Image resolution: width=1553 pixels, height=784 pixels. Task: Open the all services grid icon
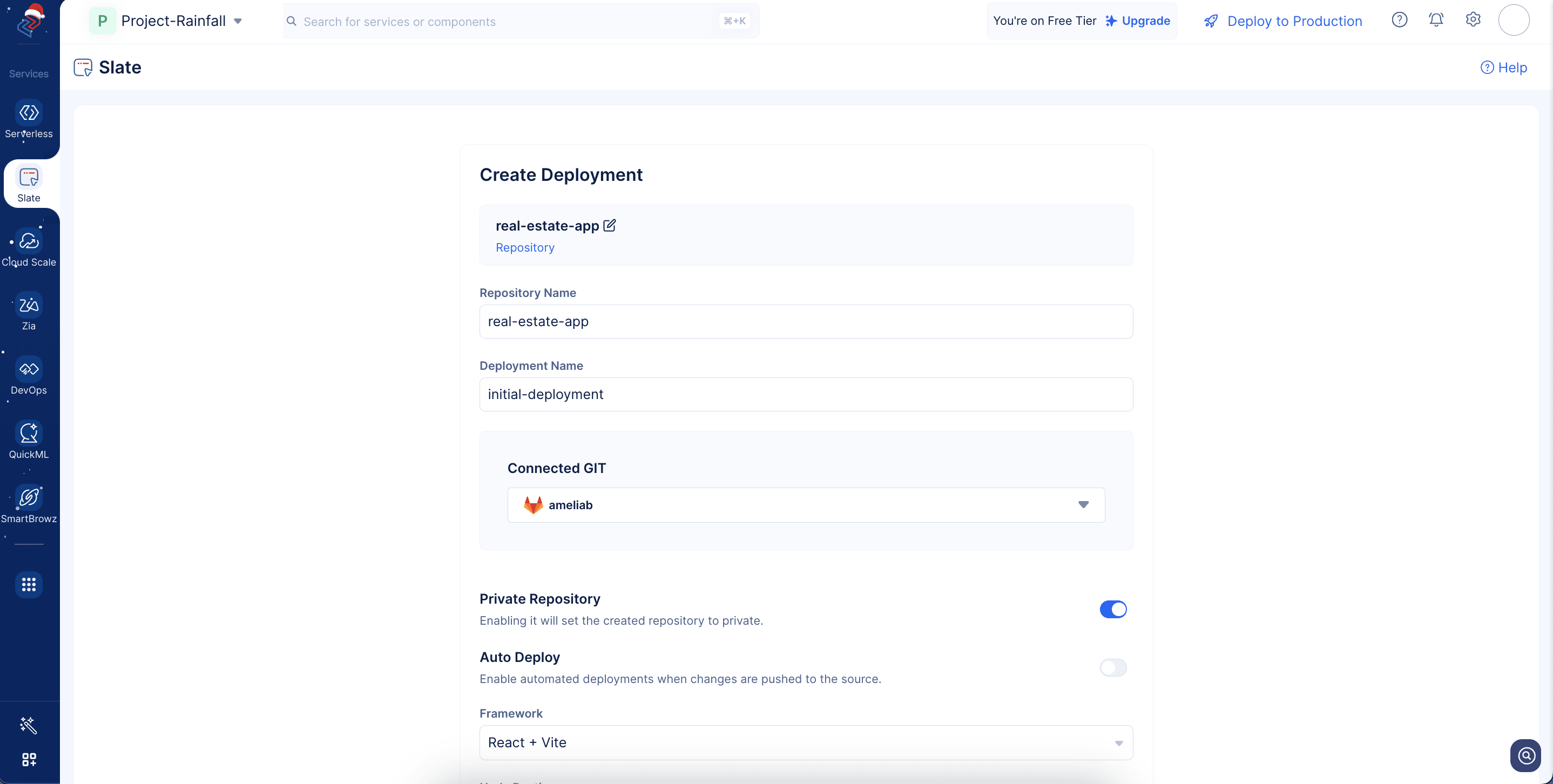click(x=29, y=585)
